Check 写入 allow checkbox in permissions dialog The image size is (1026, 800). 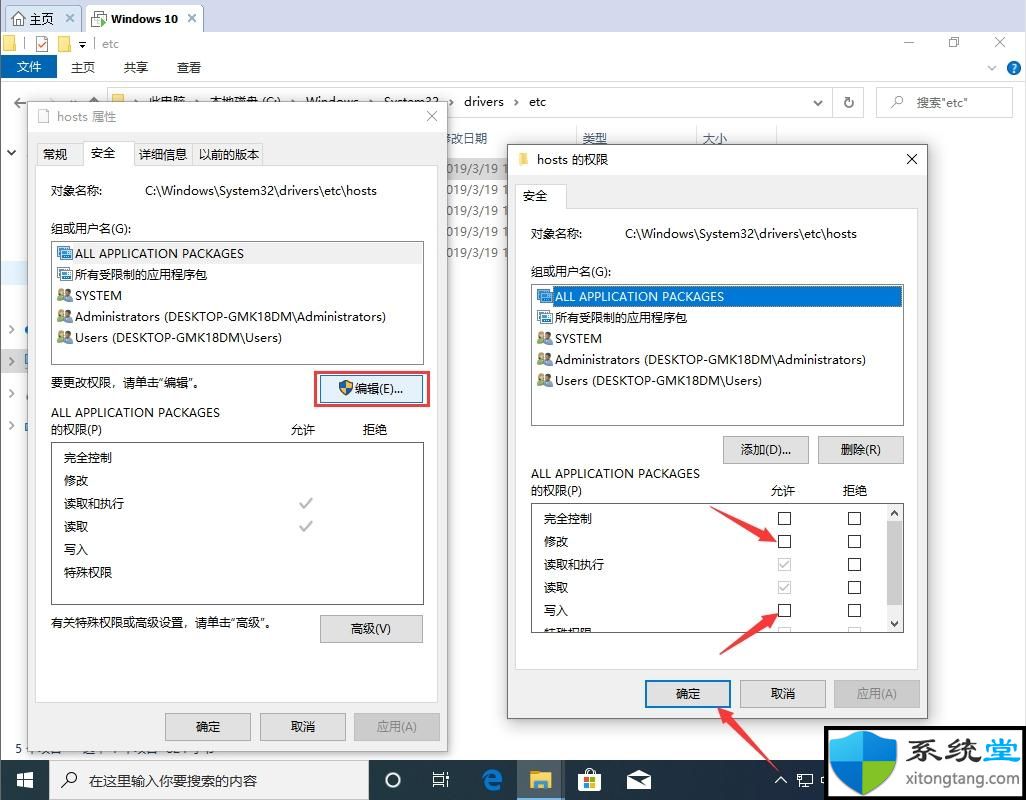click(x=784, y=610)
